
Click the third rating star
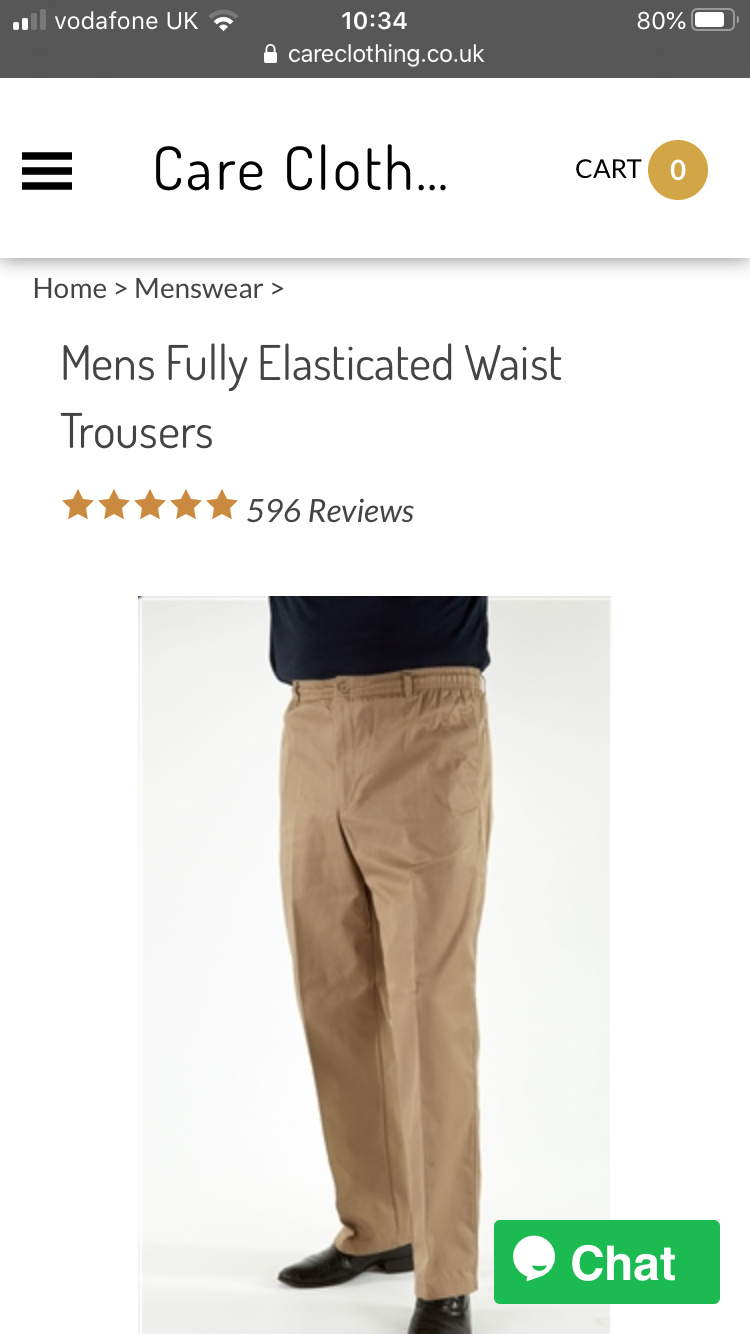[x=150, y=506]
